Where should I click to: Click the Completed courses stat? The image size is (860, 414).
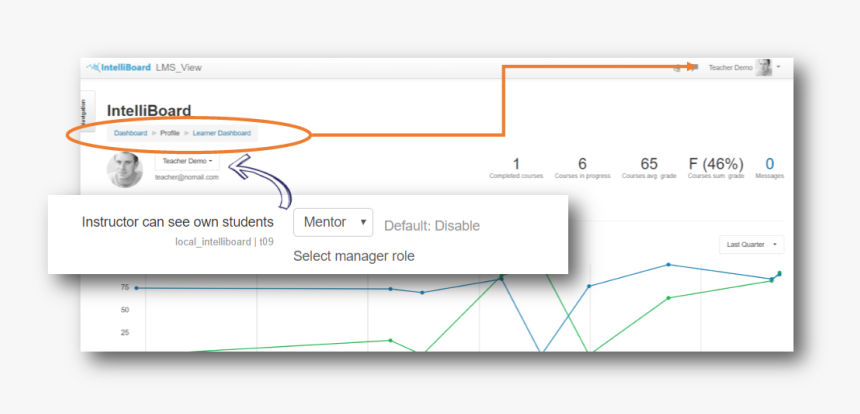coord(515,166)
